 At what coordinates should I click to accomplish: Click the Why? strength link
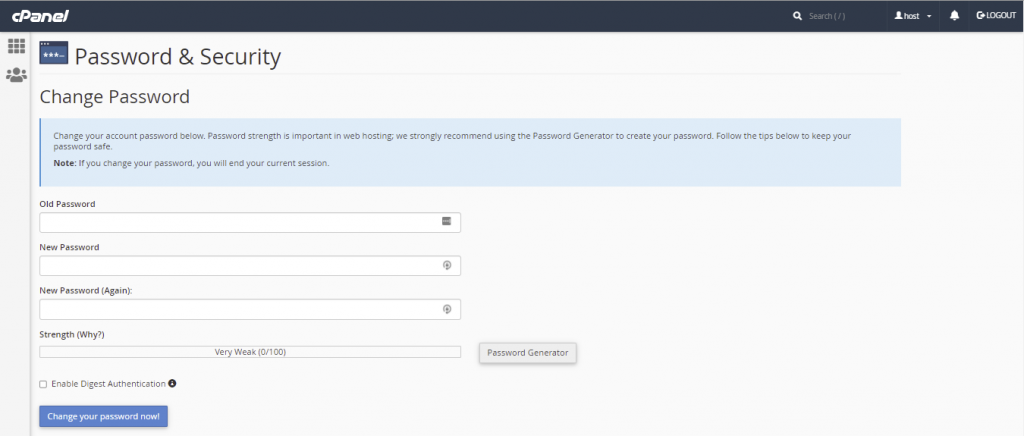tap(90, 334)
